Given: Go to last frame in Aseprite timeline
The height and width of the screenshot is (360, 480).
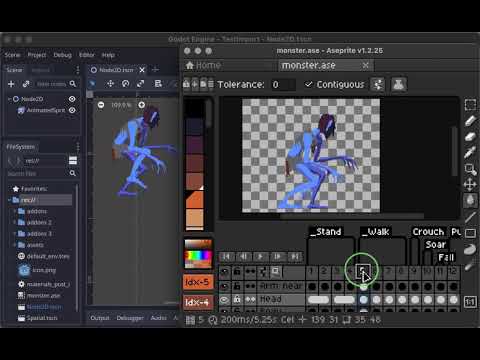Looking at the screenshot, I should coord(295,256).
